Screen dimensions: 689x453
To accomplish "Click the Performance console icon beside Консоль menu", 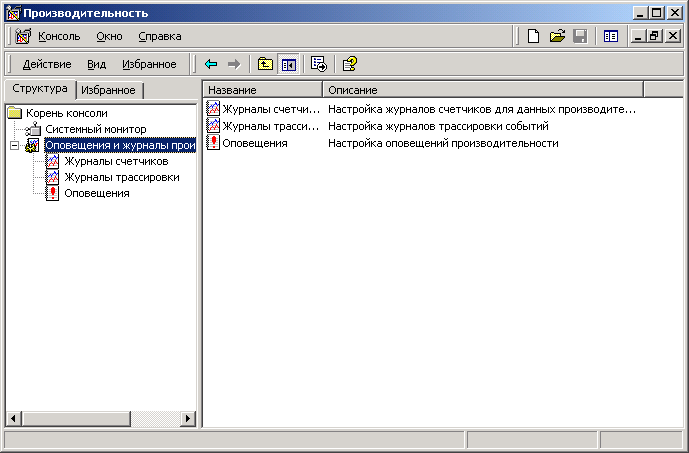I will 23,36.
